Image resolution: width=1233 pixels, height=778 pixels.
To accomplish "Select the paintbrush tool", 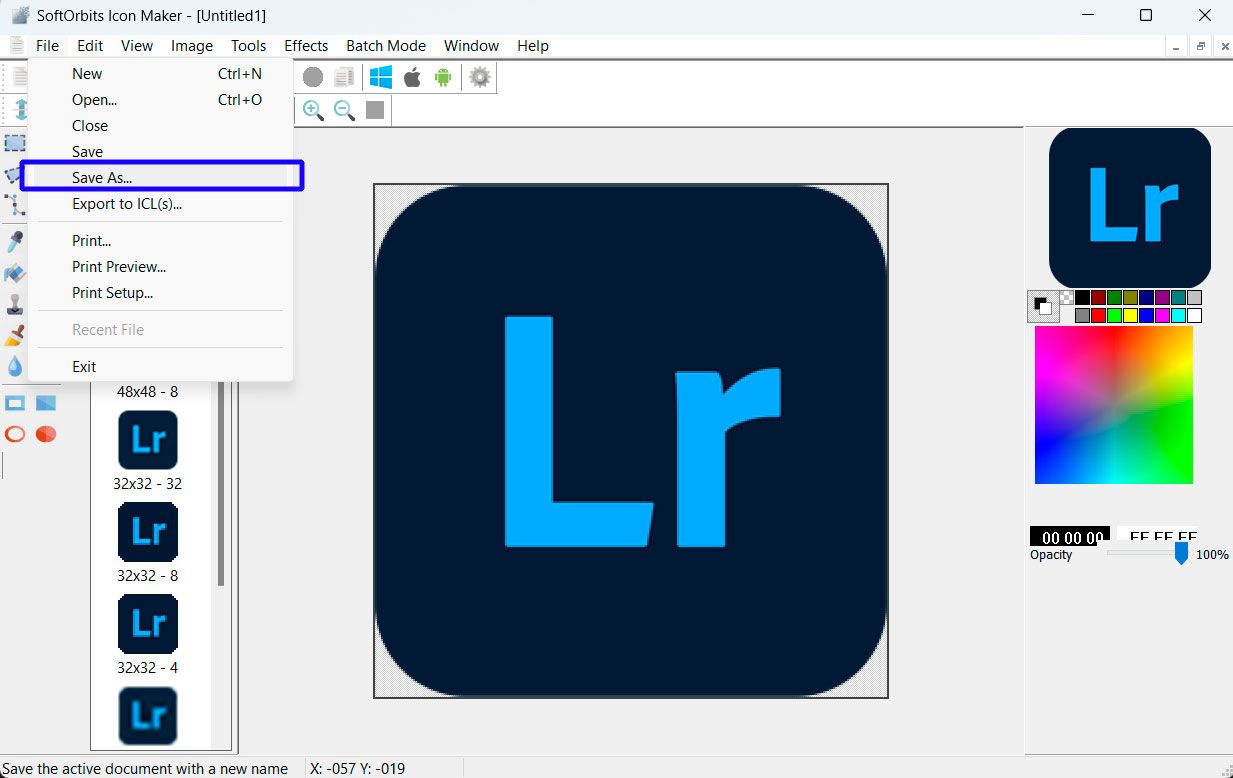I will 15,335.
